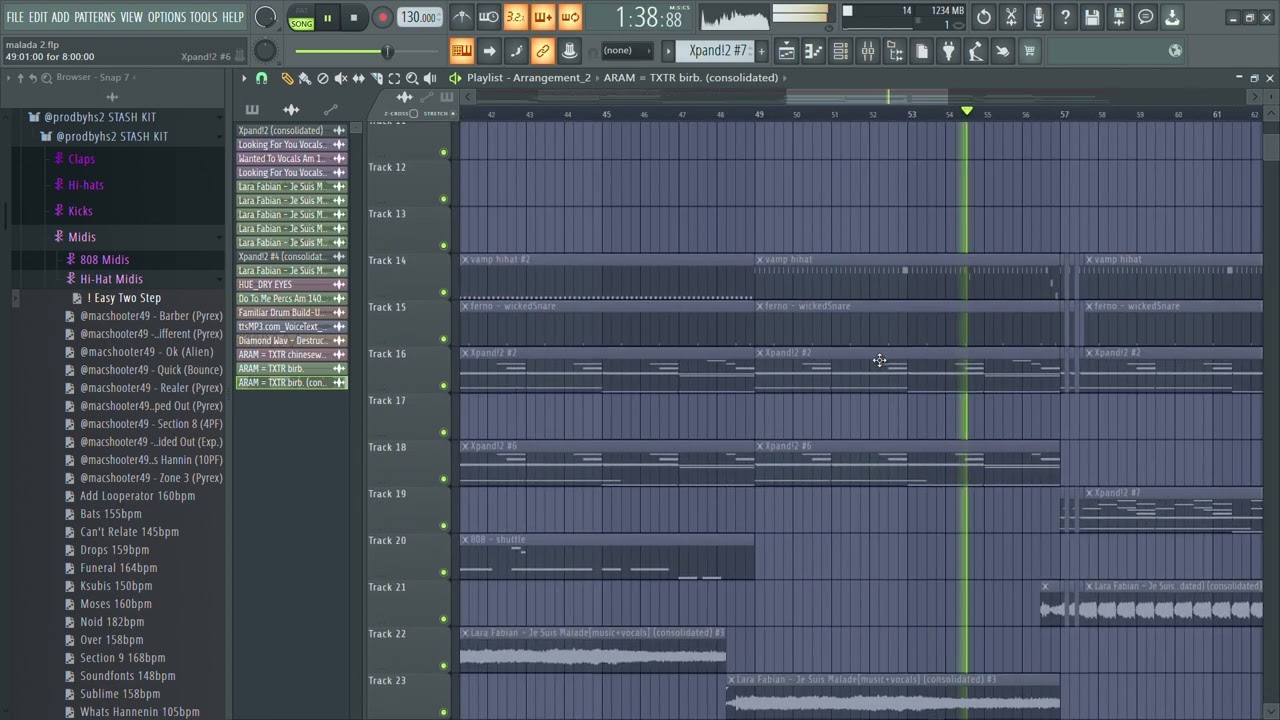1280x720 pixels.
Task: Select the playlist slice tool
Action: pos(376,78)
